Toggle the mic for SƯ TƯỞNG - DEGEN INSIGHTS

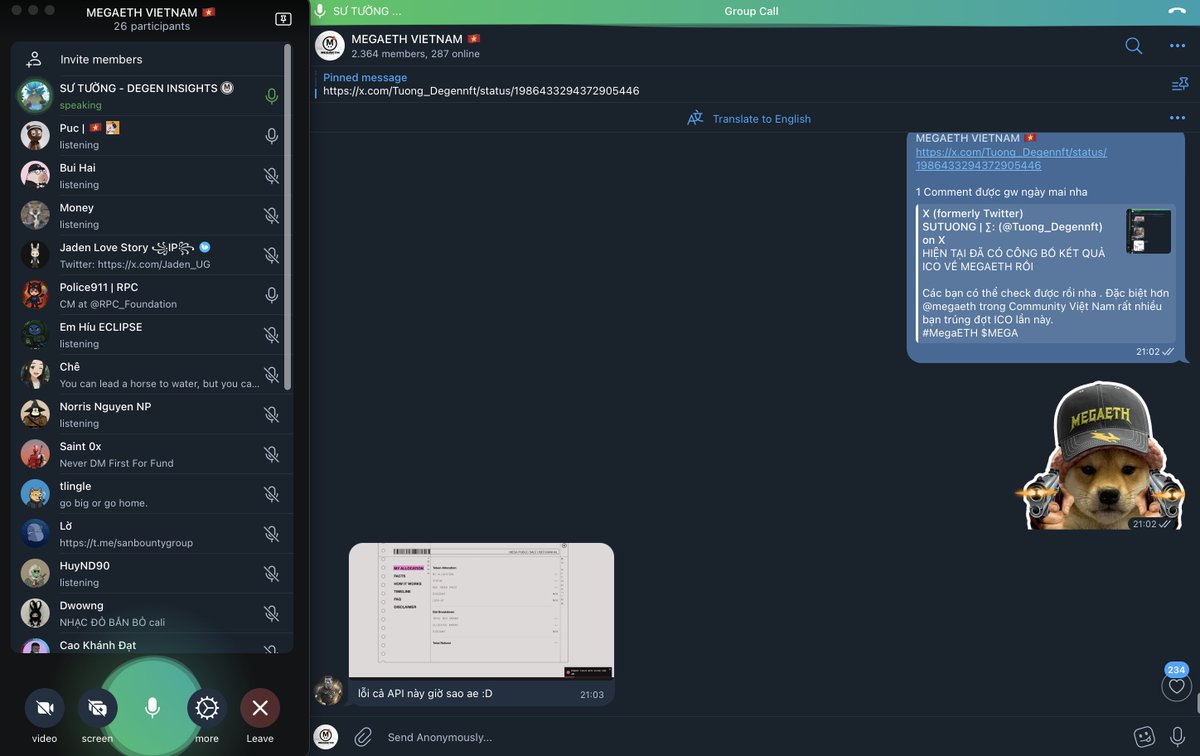pyautogui.click(x=271, y=96)
